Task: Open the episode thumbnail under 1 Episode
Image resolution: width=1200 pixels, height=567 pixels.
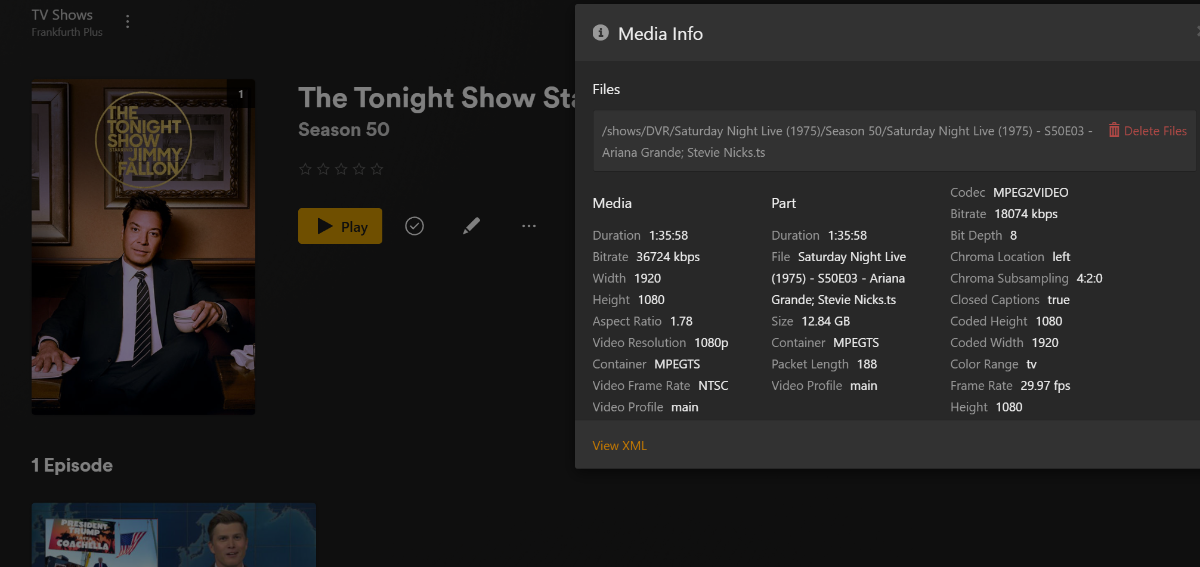Action: pos(173,534)
